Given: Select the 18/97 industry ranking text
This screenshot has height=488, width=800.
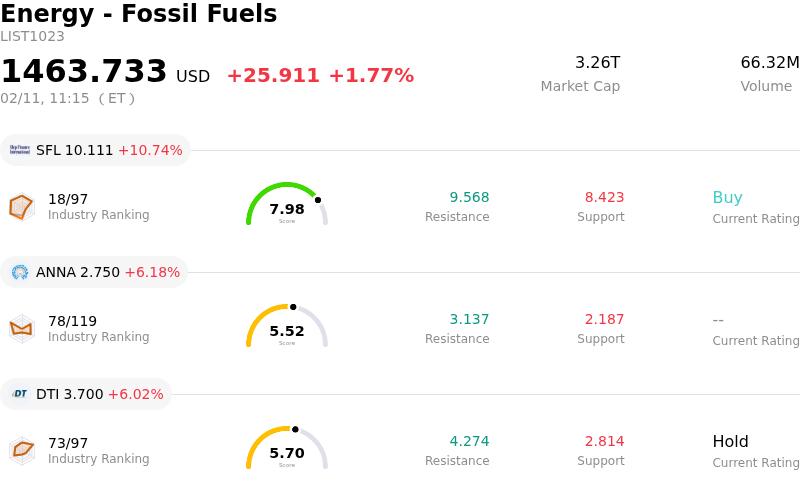Looking at the screenshot, I should pos(68,200).
